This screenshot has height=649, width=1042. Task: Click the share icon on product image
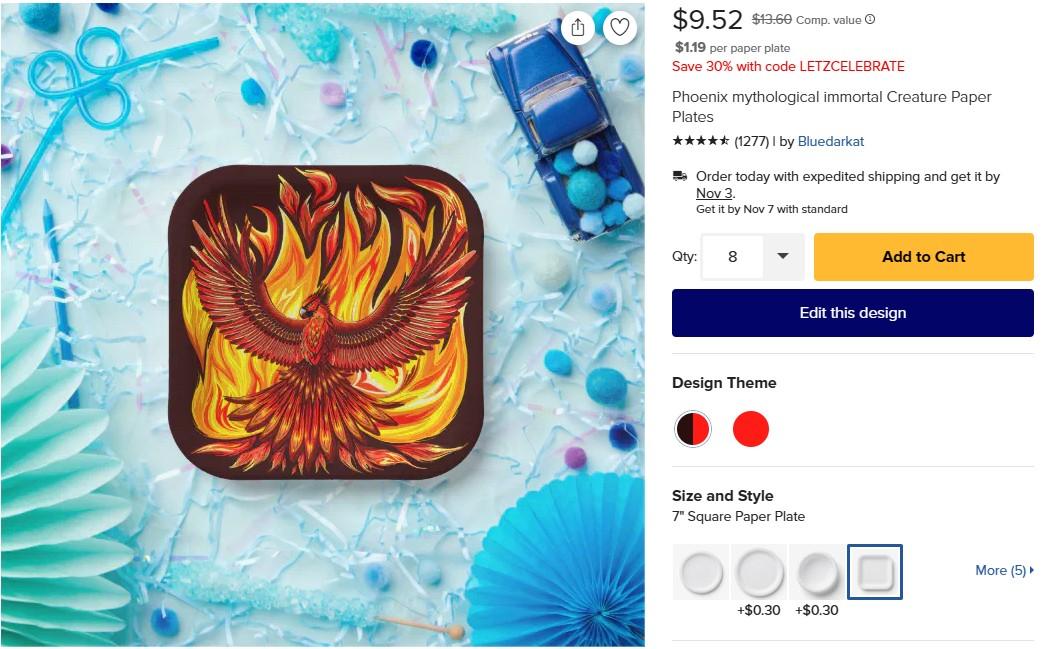[x=577, y=27]
